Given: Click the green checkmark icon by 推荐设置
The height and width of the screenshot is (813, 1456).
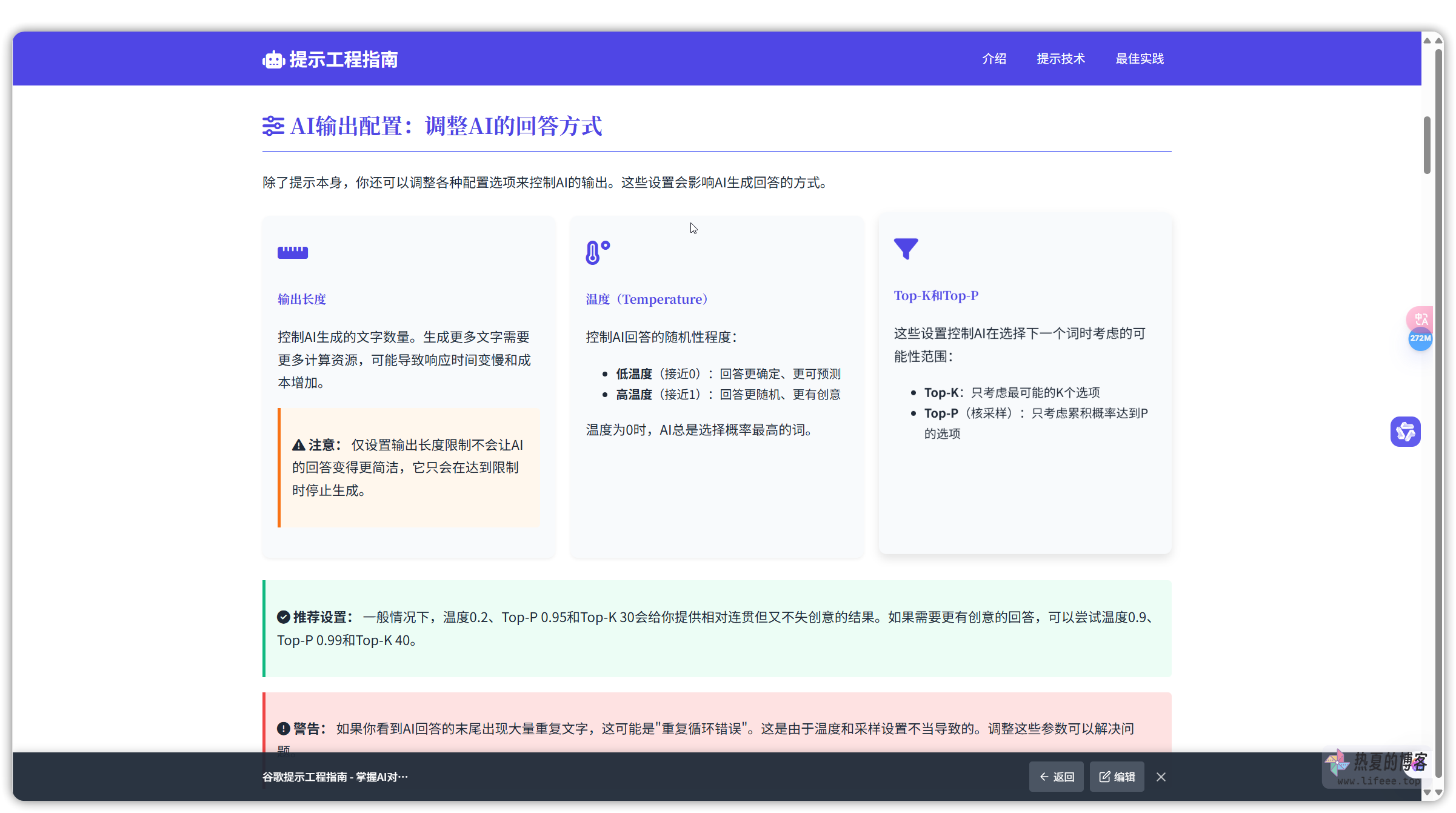Looking at the screenshot, I should [283, 617].
